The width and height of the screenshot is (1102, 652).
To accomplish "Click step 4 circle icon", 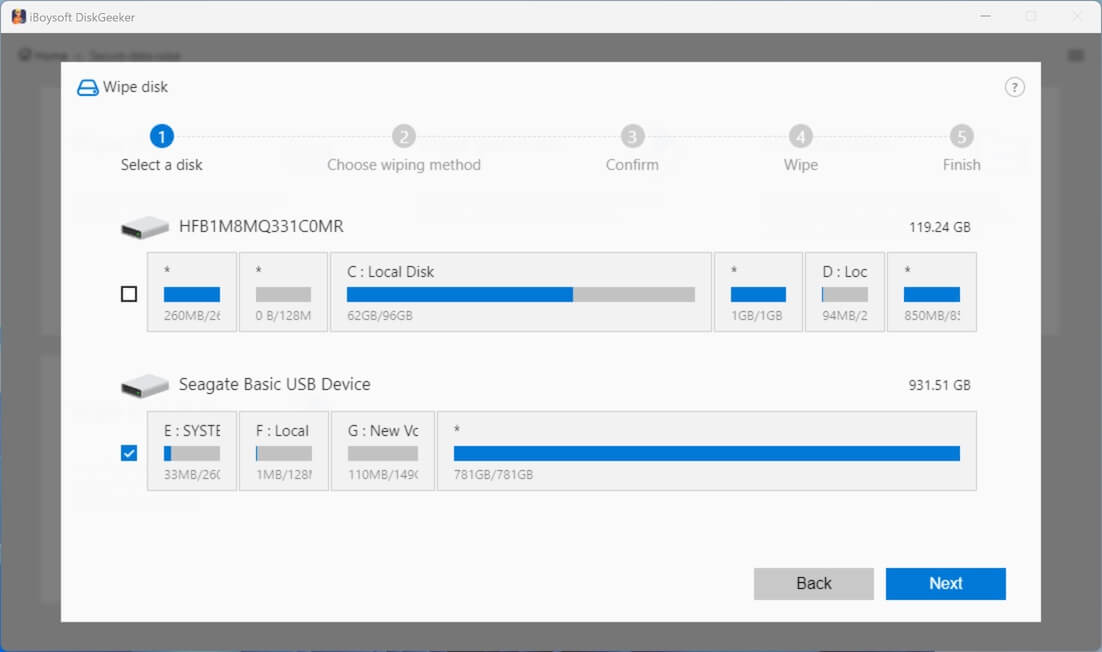I will coord(800,136).
